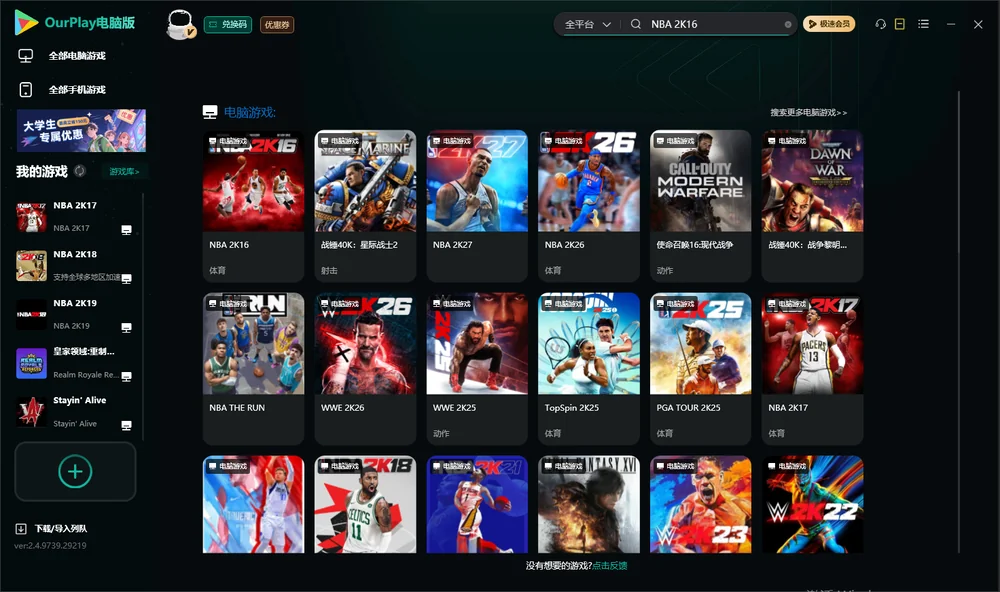Go to 全部电脑游戏 in the sidebar
This screenshot has height=592, width=1000.
77,56
